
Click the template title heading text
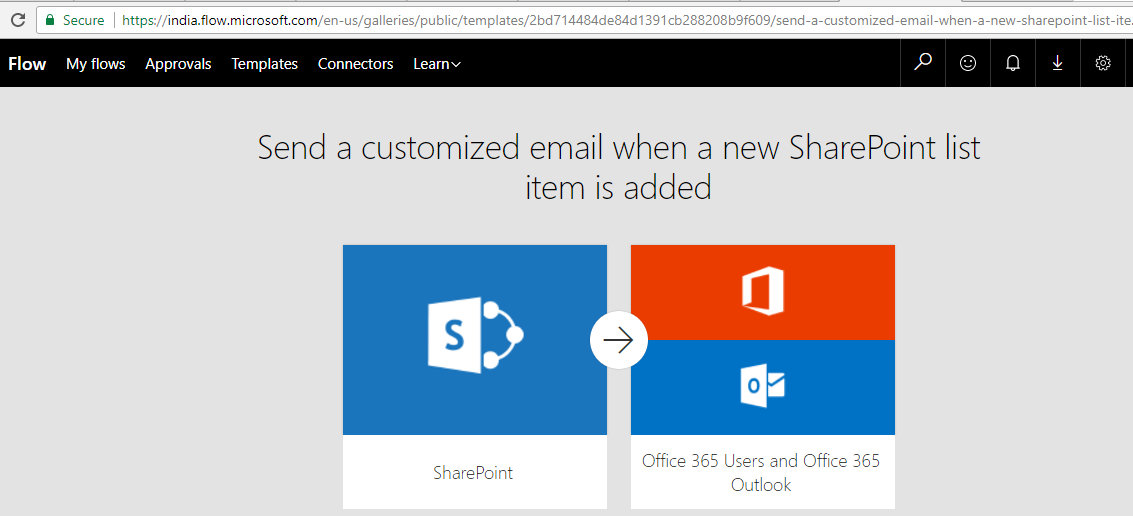(619, 168)
